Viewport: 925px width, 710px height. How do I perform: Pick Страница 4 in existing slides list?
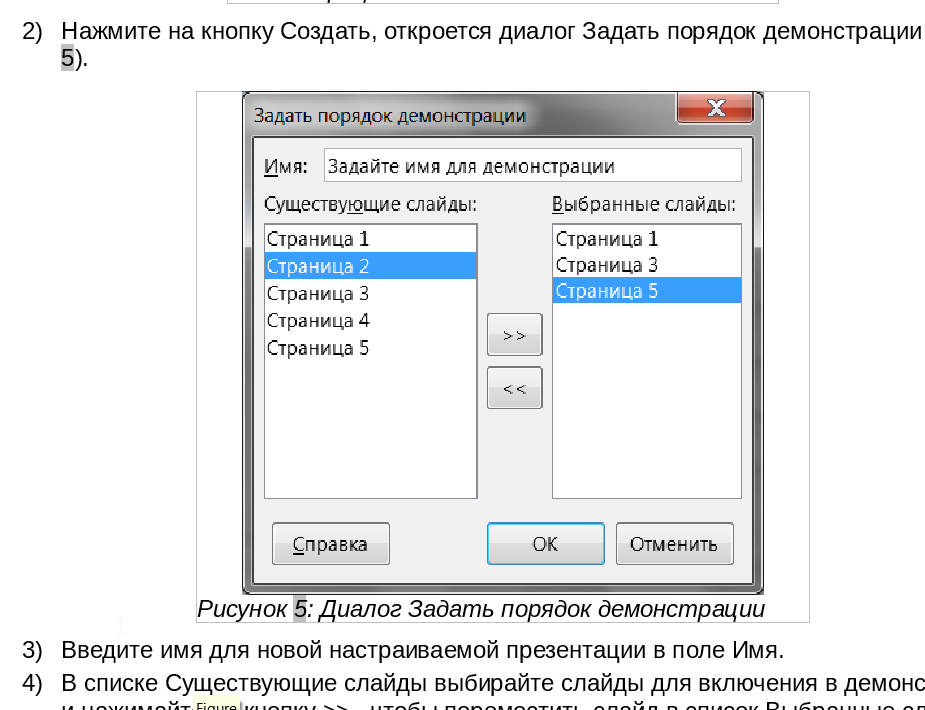tap(318, 320)
